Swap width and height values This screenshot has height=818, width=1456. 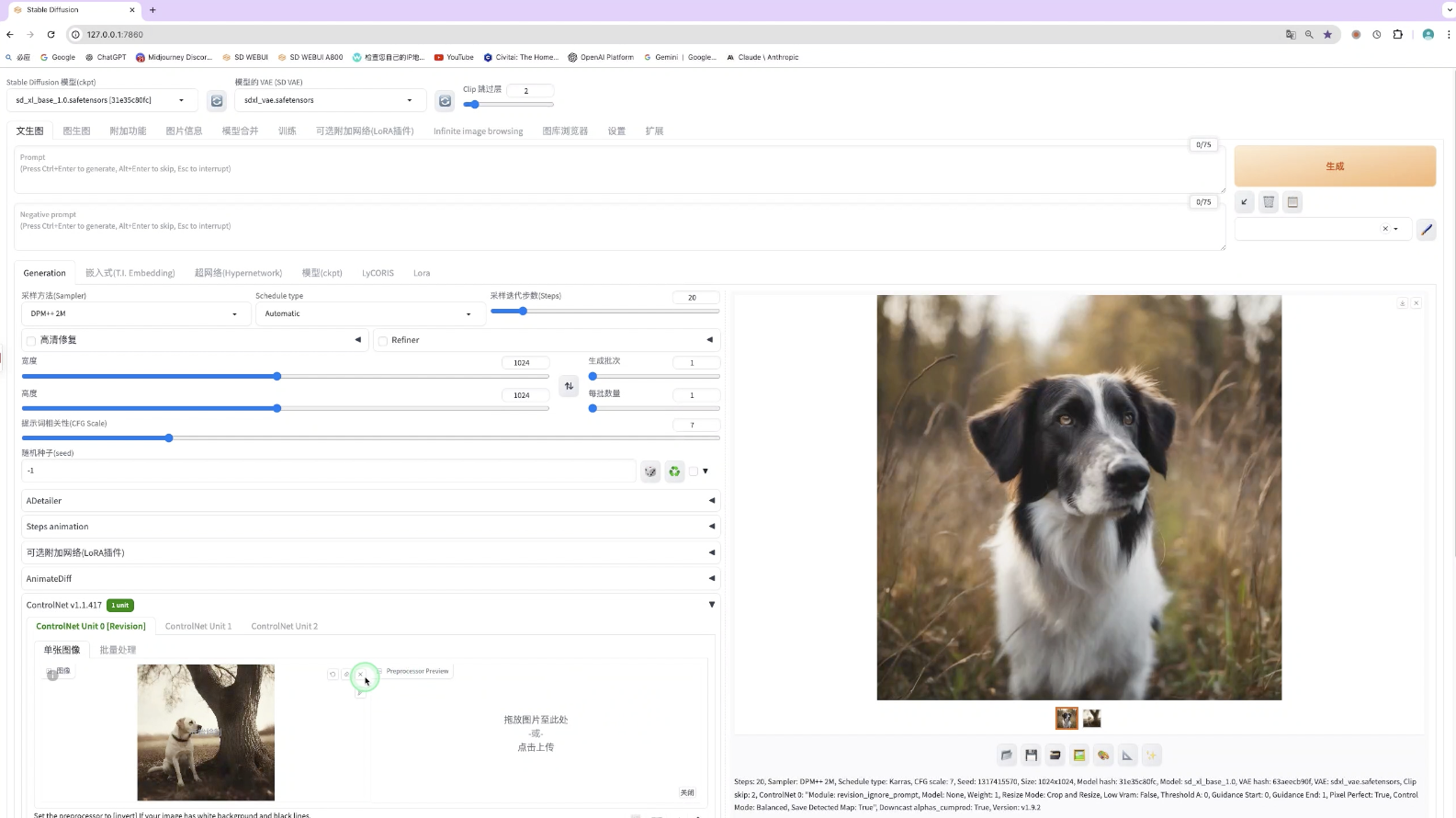tap(569, 386)
